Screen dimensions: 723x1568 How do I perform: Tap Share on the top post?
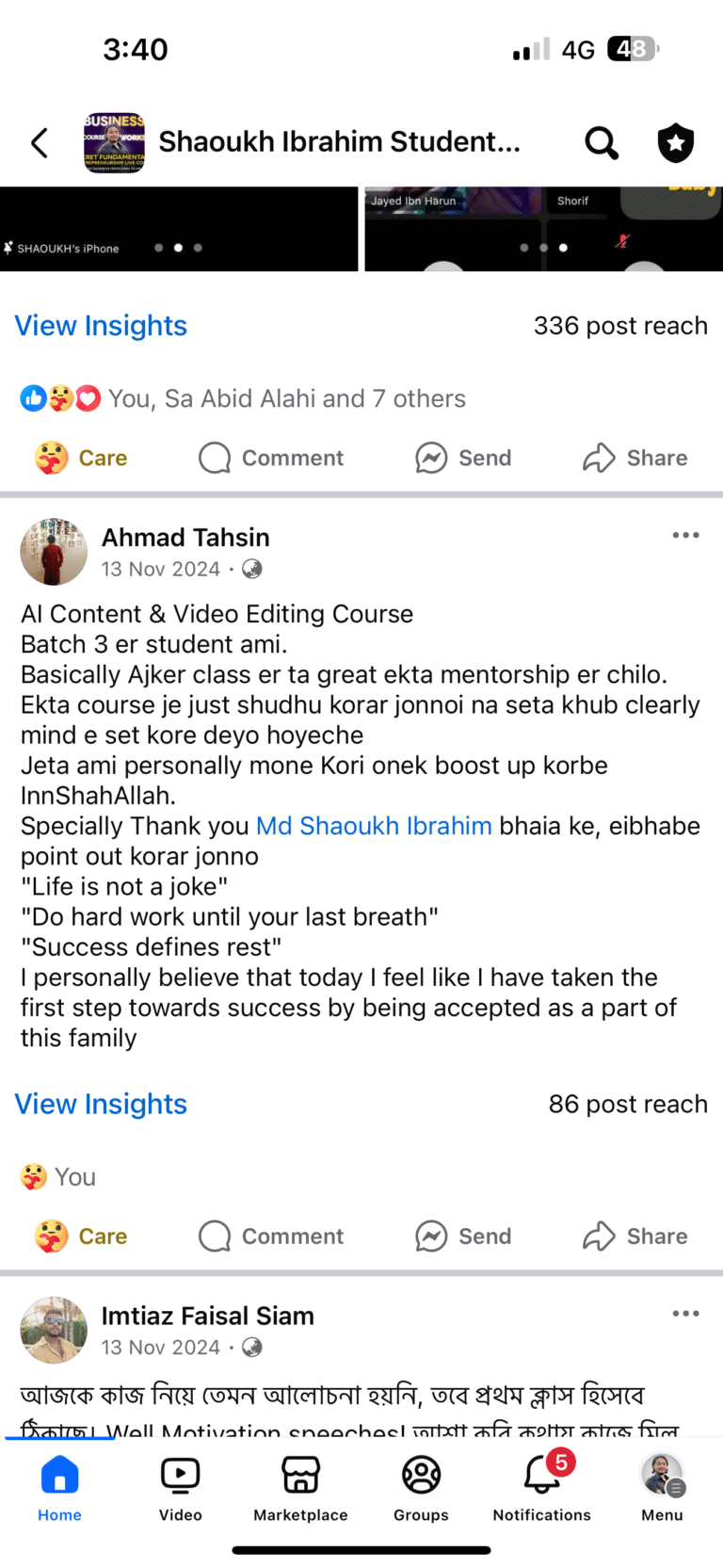tap(635, 458)
